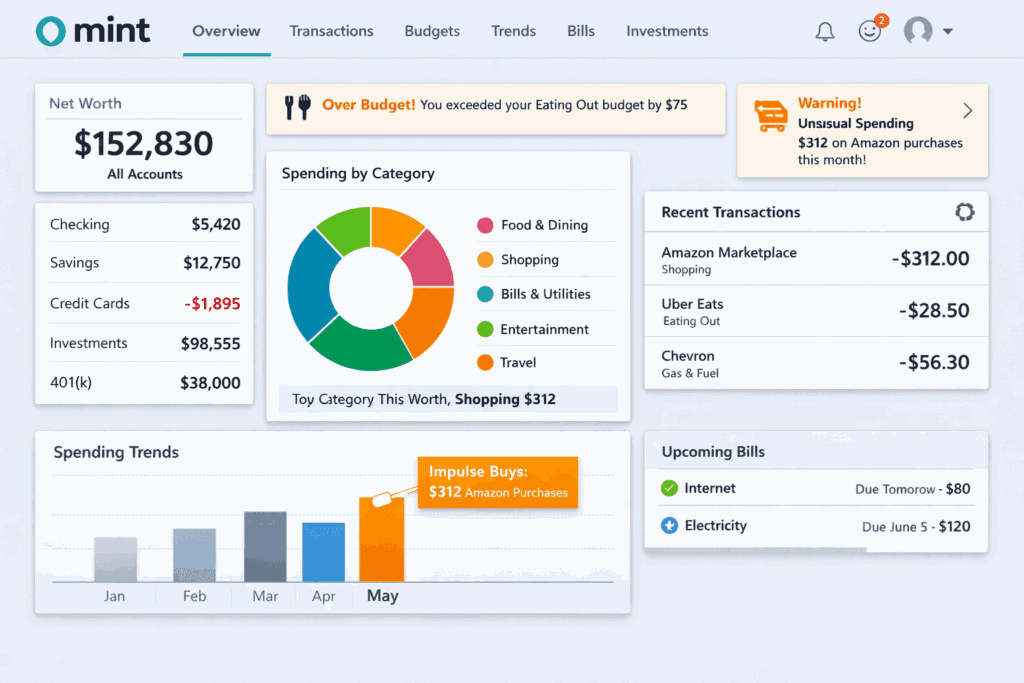
Task: Open the Investments tab
Action: coord(667,31)
